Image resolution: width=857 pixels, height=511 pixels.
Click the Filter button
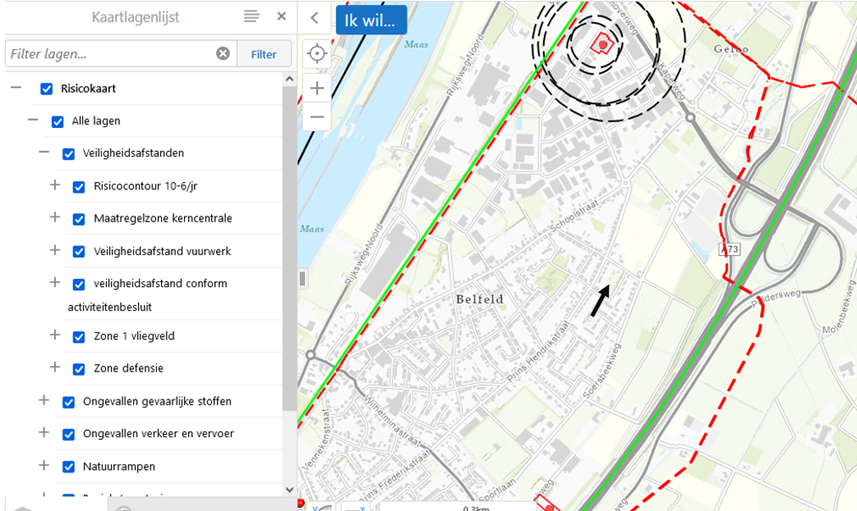264,54
